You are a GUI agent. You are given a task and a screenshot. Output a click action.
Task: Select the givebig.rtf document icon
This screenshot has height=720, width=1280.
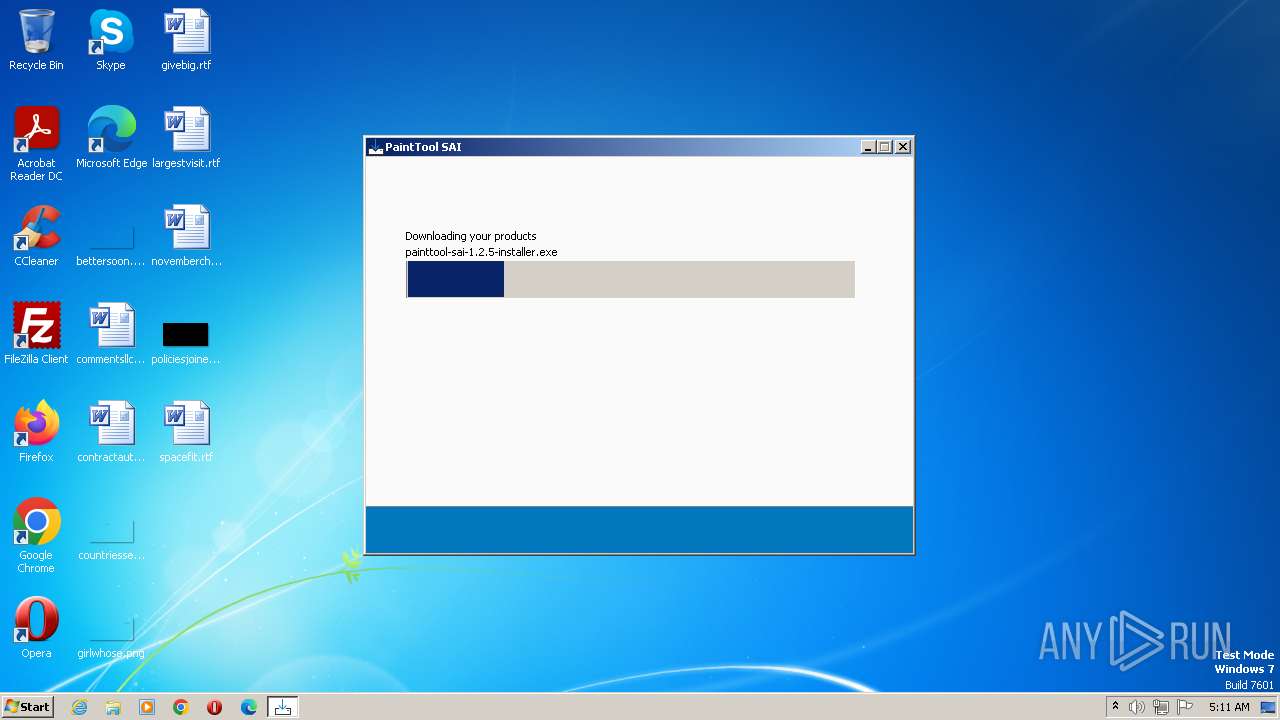pyautogui.click(x=186, y=40)
